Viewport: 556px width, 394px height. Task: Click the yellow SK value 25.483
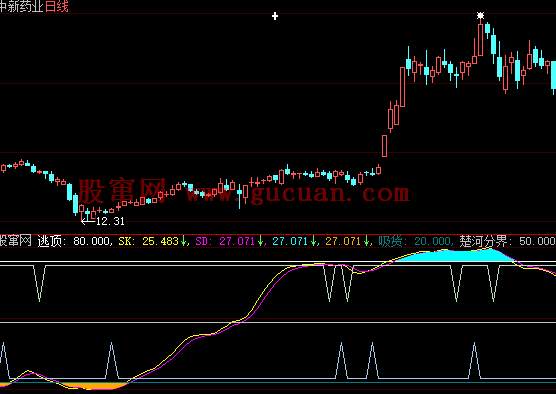(160, 241)
